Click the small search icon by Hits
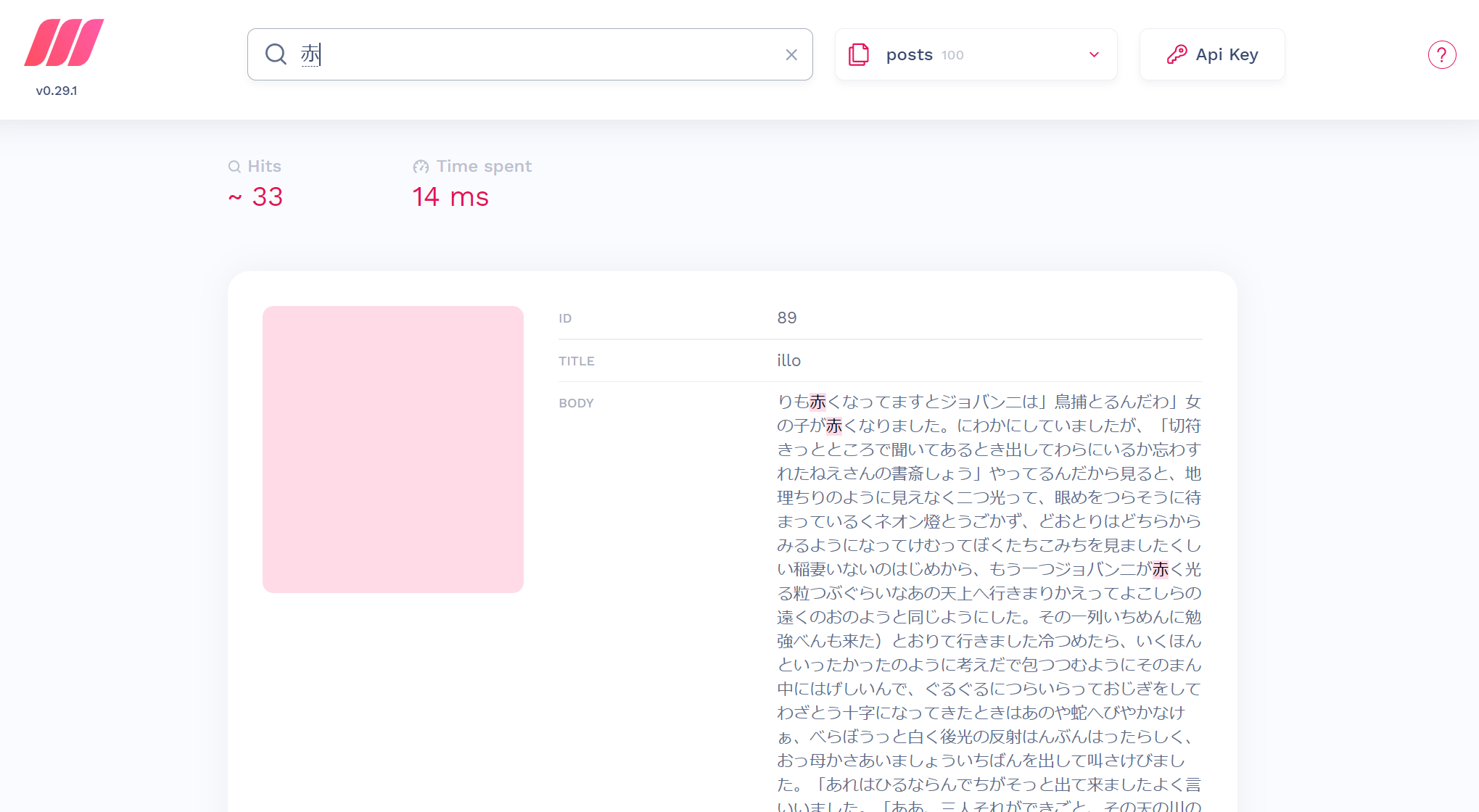 pos(234,167)
